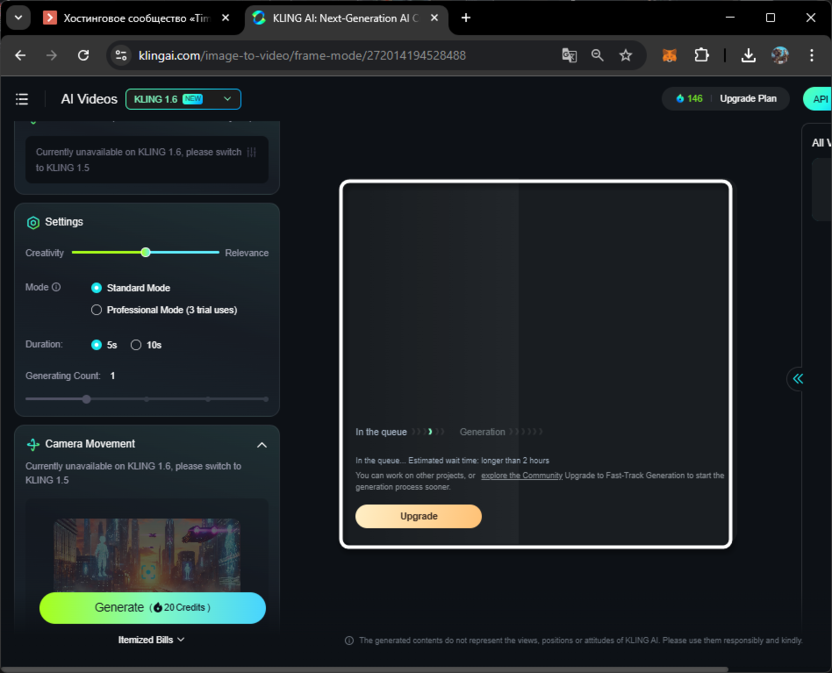This screenshot has width=832, height=673.
Task: Select Standard Mode radio option
Action: pyautogui.click(x=96, y=288)
